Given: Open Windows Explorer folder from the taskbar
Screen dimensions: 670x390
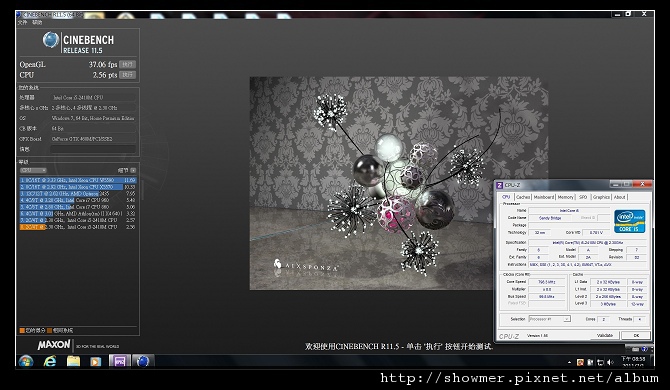Looking at the screenshot, I should [x=73, y=361].
